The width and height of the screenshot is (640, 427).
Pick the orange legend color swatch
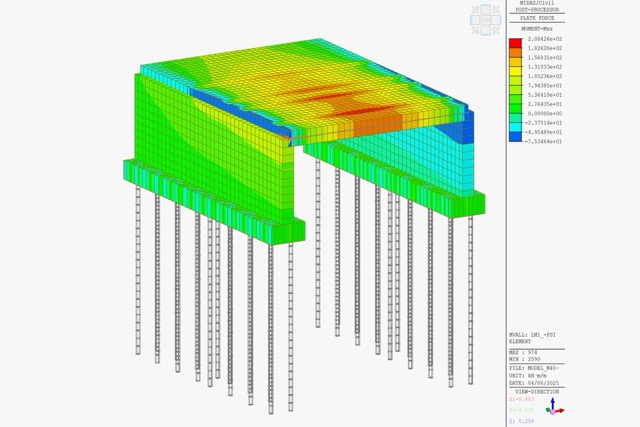point(516,53)
